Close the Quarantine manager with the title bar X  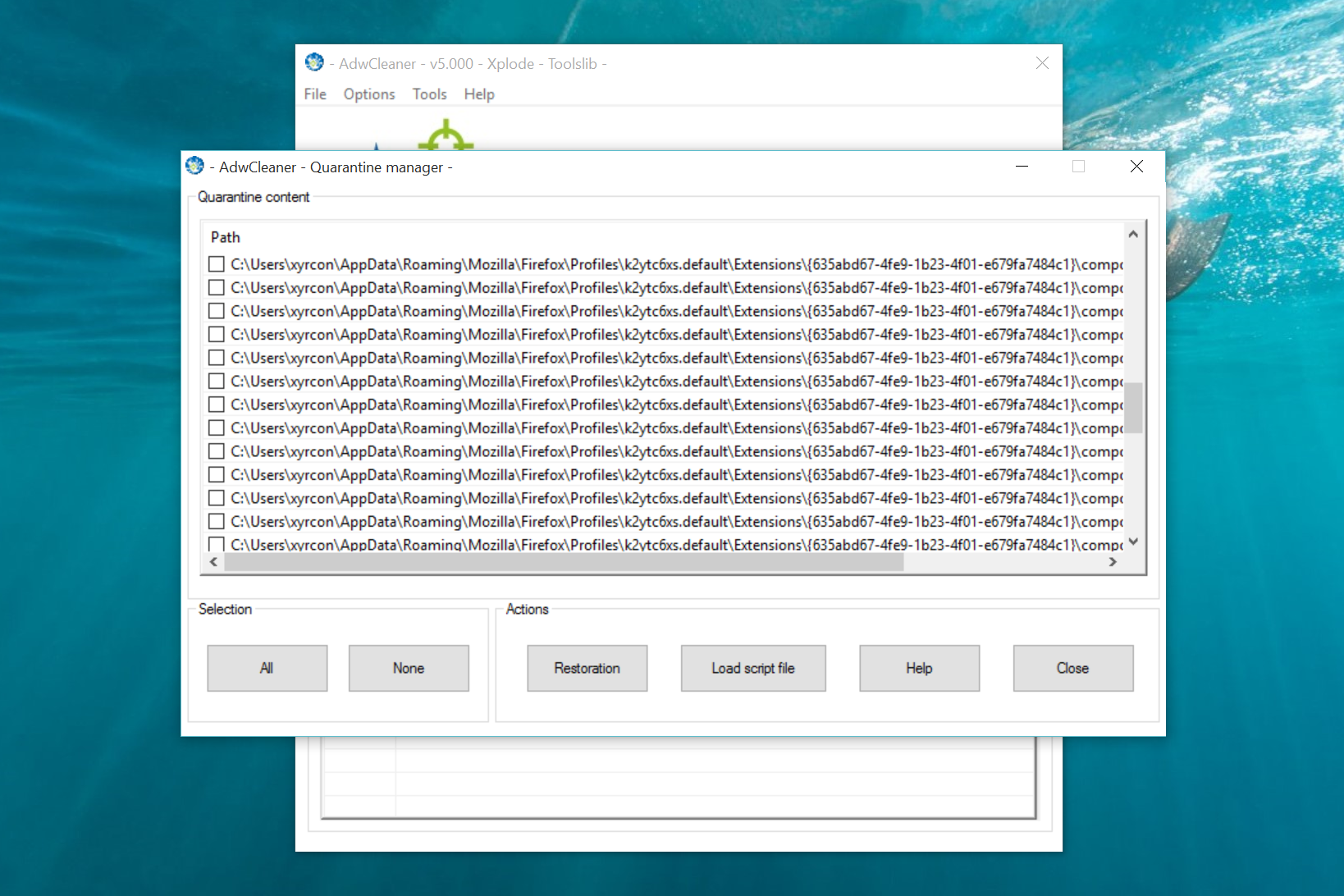[1136, 167]
